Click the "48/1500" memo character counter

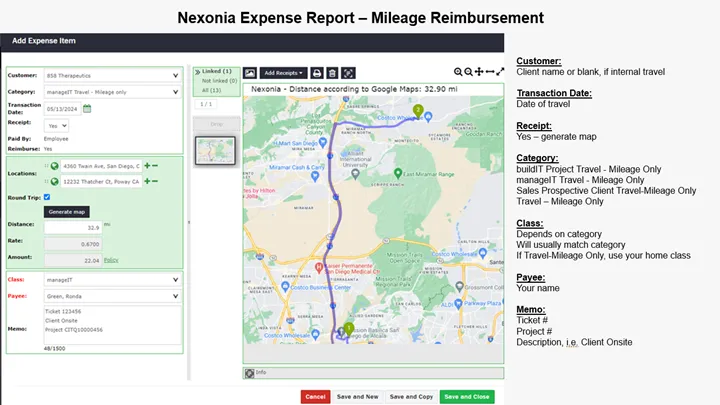55,349
